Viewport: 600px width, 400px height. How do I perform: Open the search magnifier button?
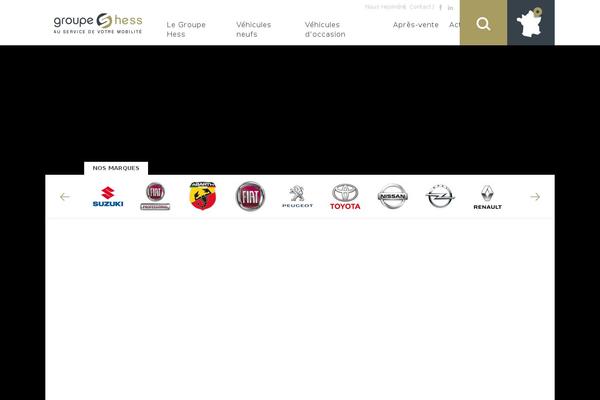click(483, 23)
